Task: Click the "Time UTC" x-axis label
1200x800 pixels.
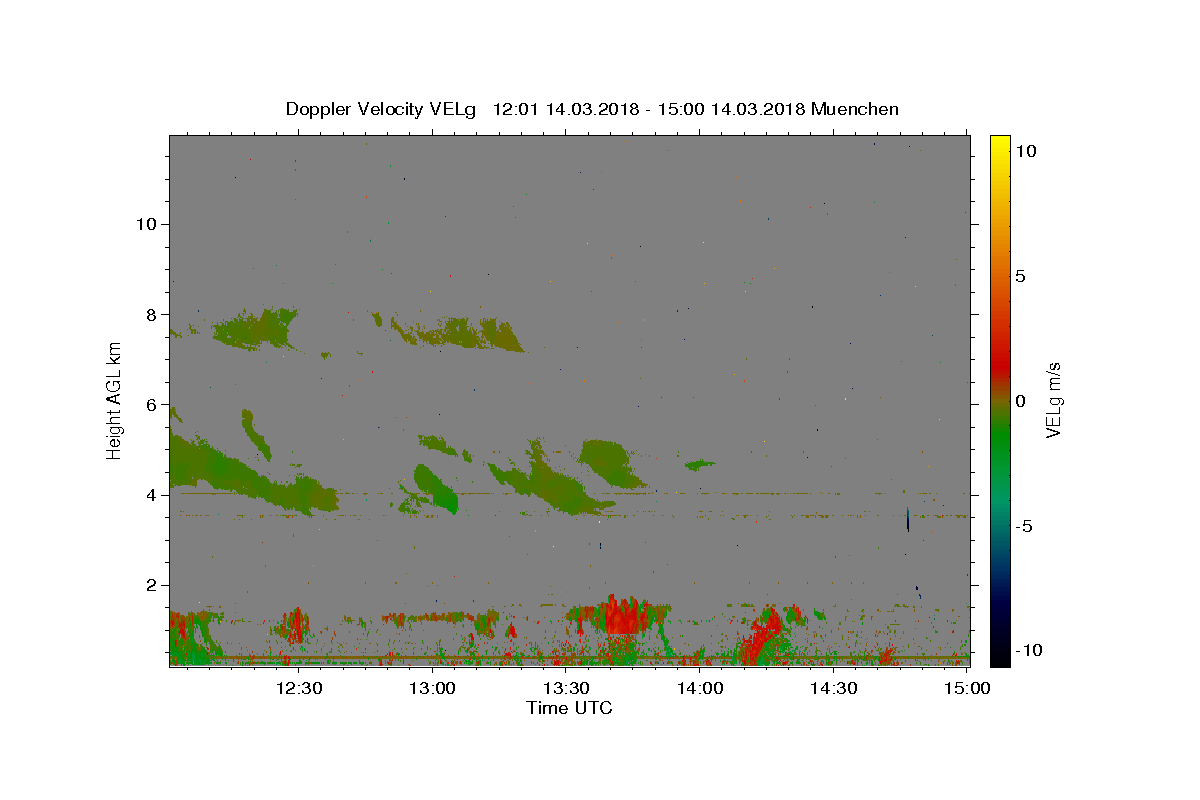Action: click(x=569, y=708)
